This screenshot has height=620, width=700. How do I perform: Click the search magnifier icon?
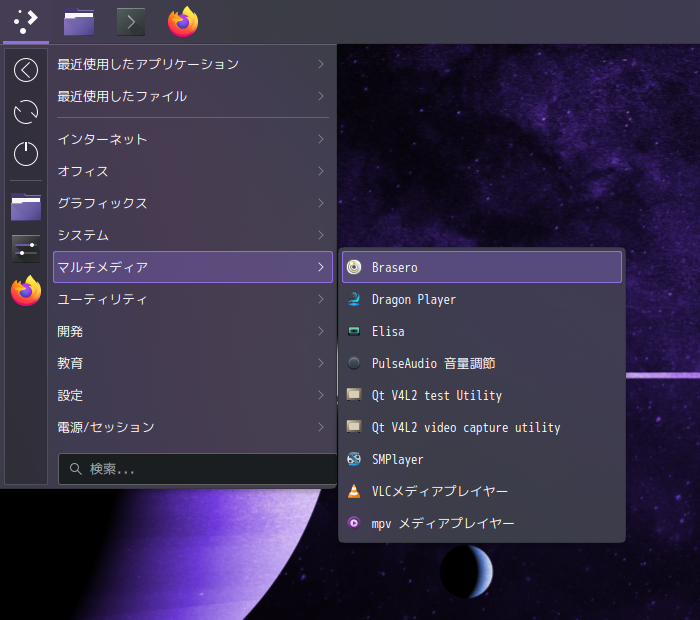75,469
